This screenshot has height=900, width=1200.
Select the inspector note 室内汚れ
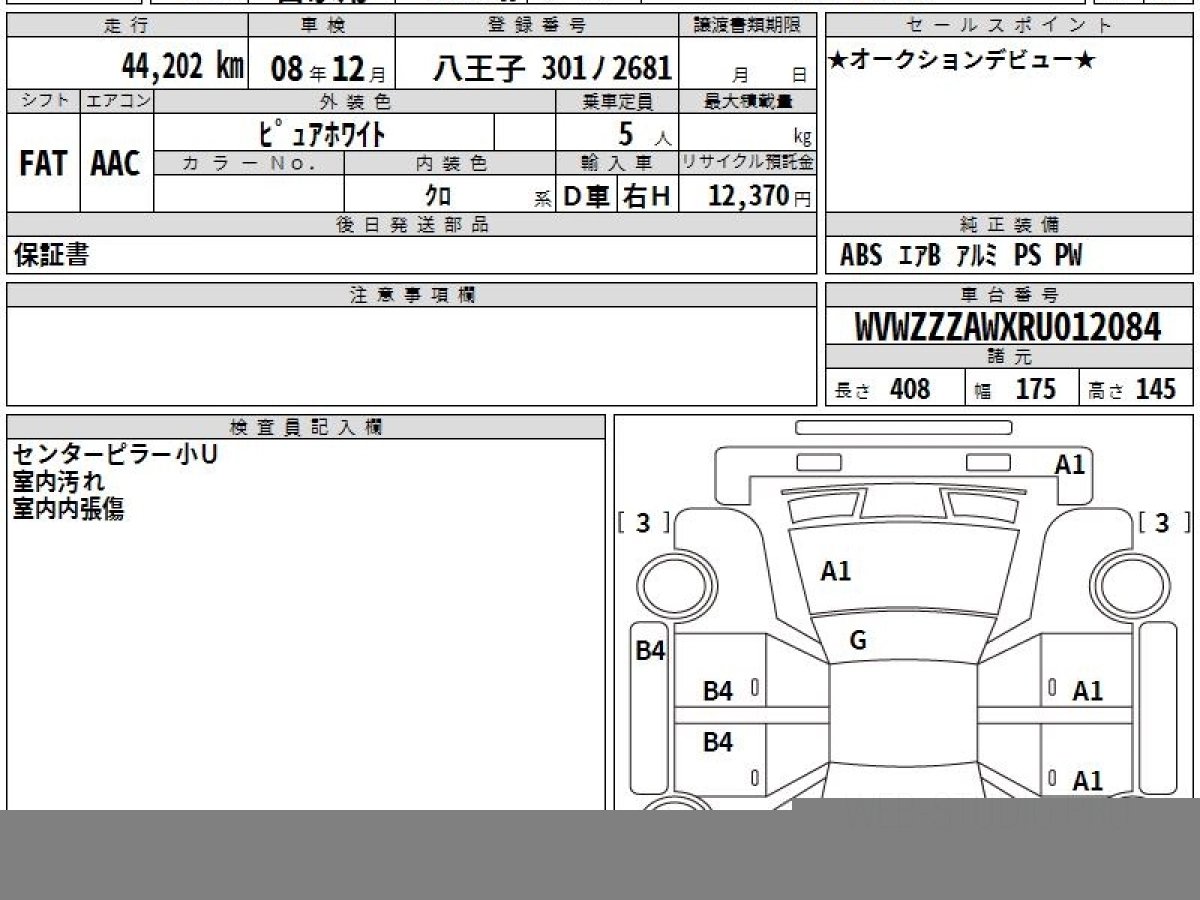point(59,482)
